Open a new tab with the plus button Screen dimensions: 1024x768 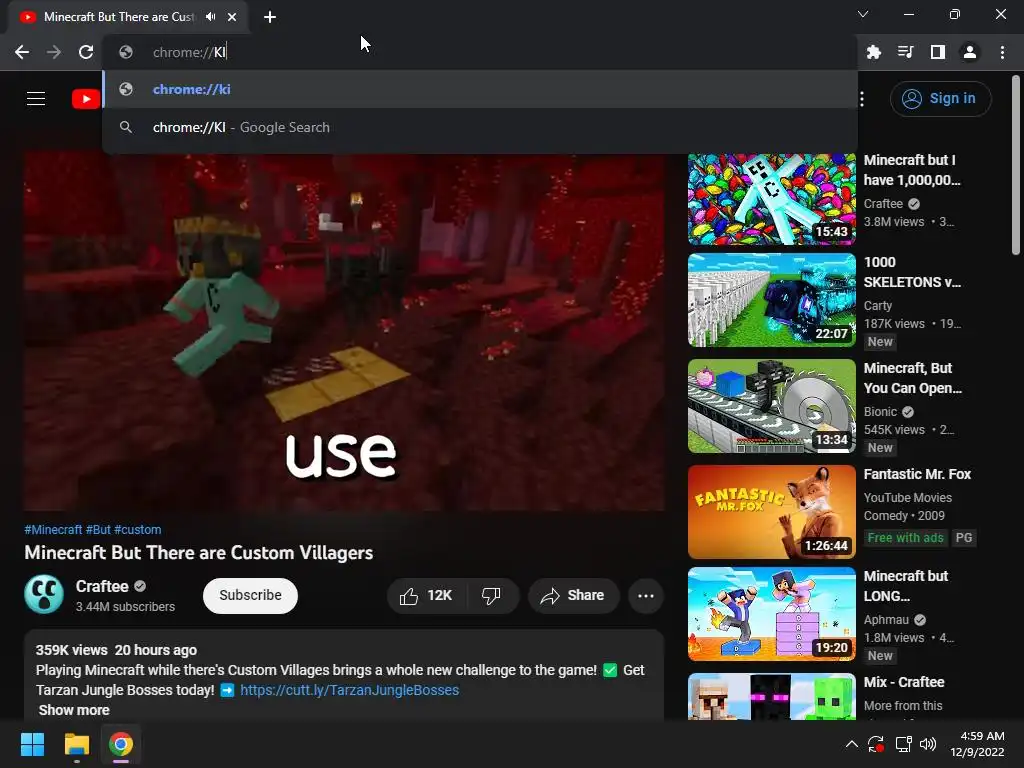click(x=270, y=17)
